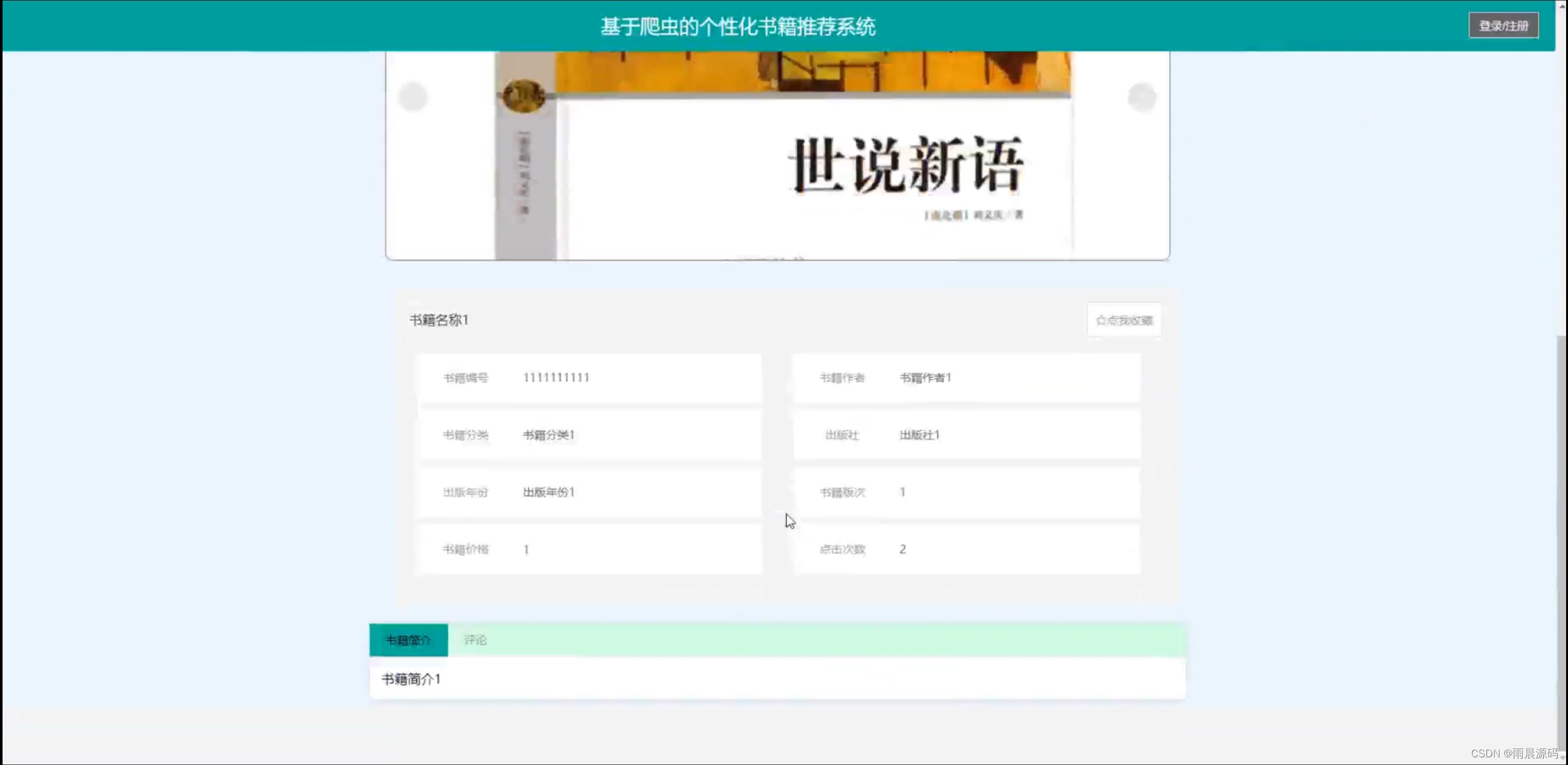Select the category value 书籍分类1
The width and height of the screenshot is (1568, 765).
point(548,435)
